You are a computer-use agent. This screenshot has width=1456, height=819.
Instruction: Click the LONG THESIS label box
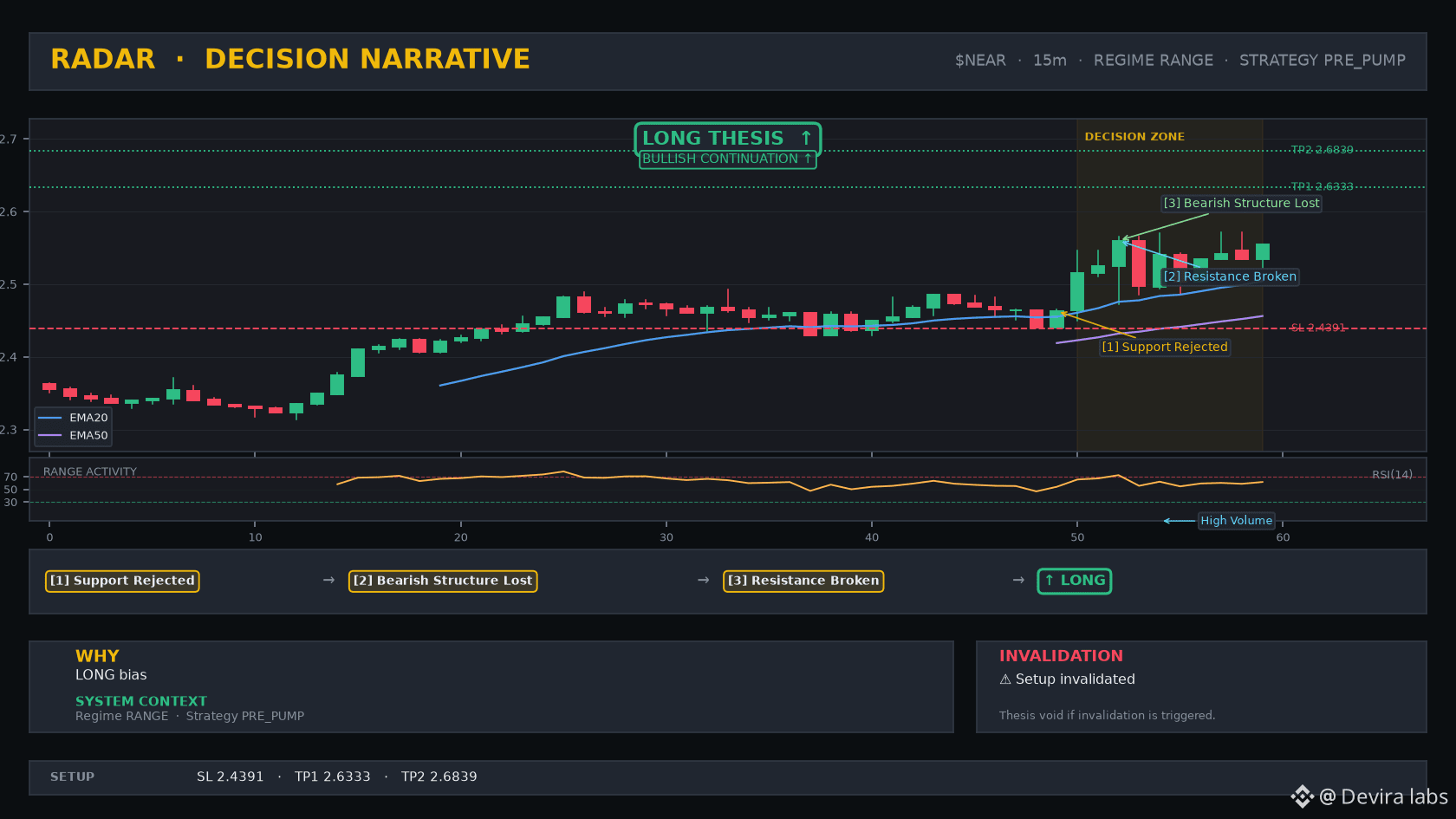click(x=727, y=138)
